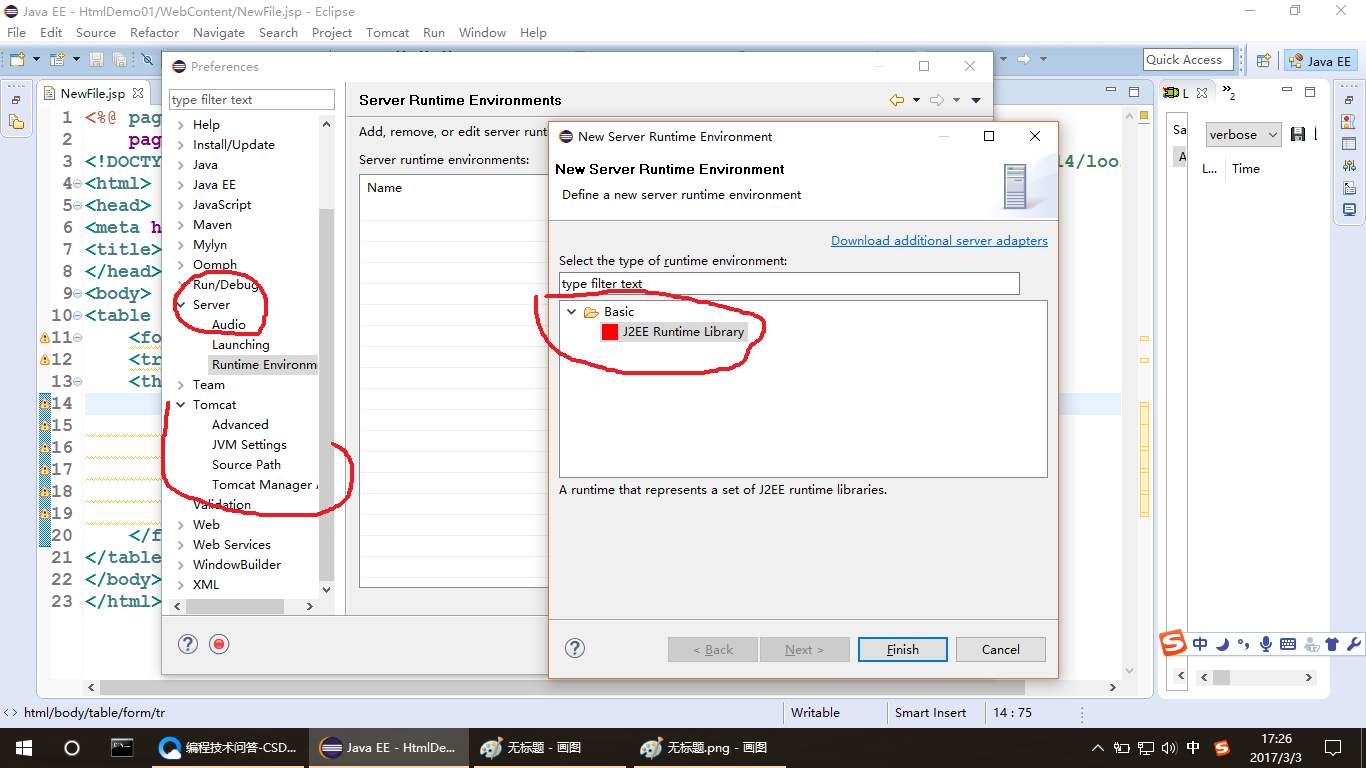Click the Save toolbar icon
This screenshot has width=1366, height=768.
click(x=96, y=60)
